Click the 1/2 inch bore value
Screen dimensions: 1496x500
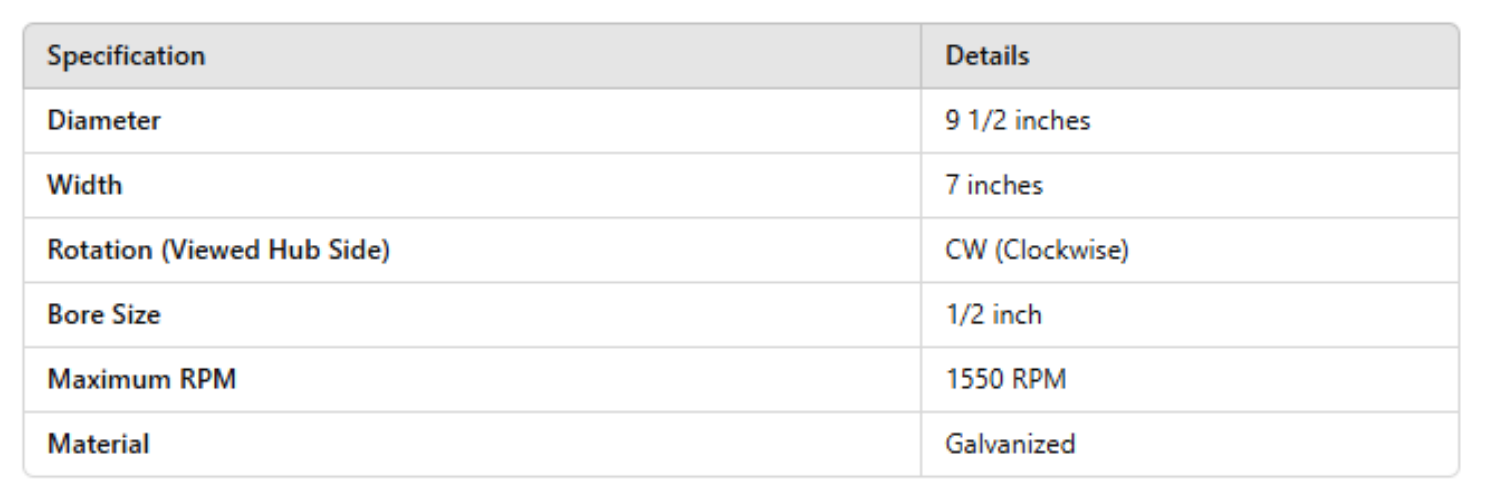[x=993, y=315]
